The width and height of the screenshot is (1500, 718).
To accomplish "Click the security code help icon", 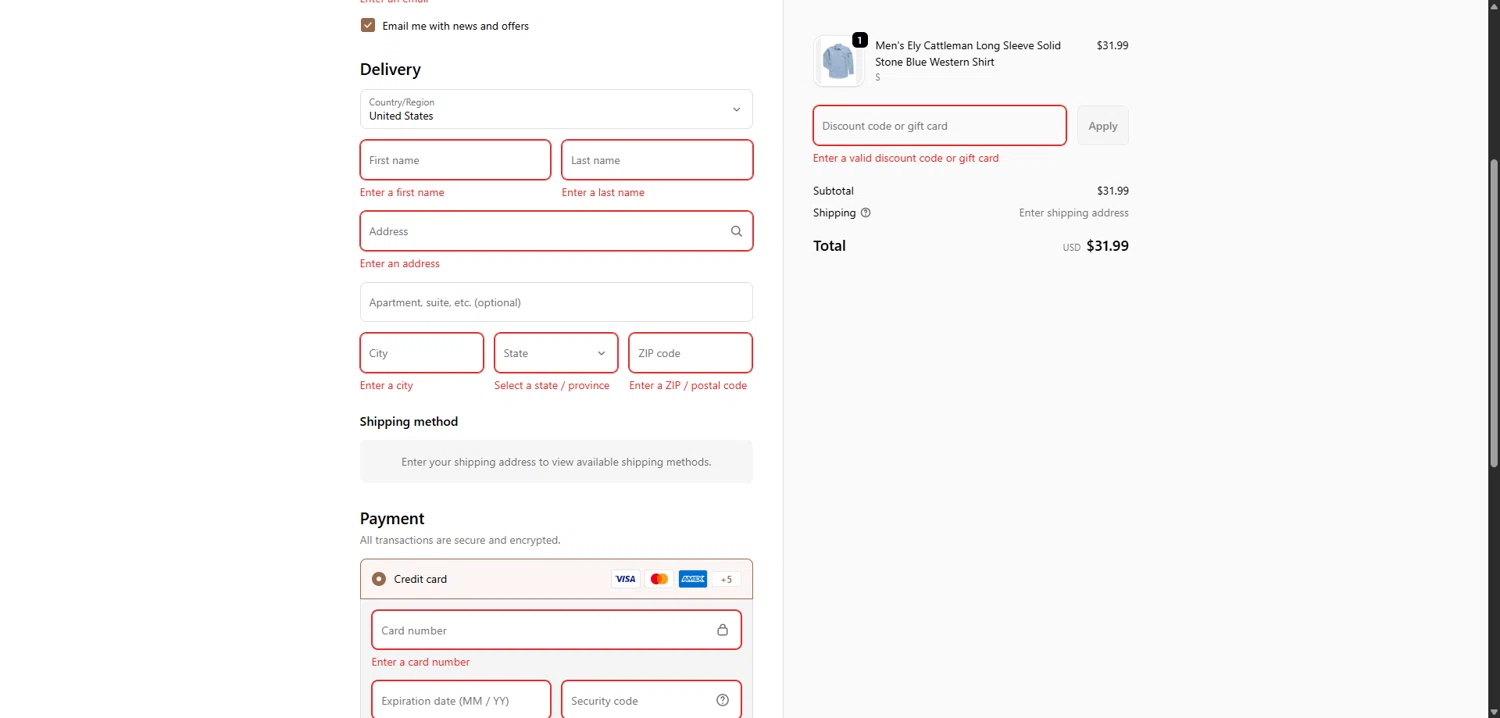I will point(722,700).
